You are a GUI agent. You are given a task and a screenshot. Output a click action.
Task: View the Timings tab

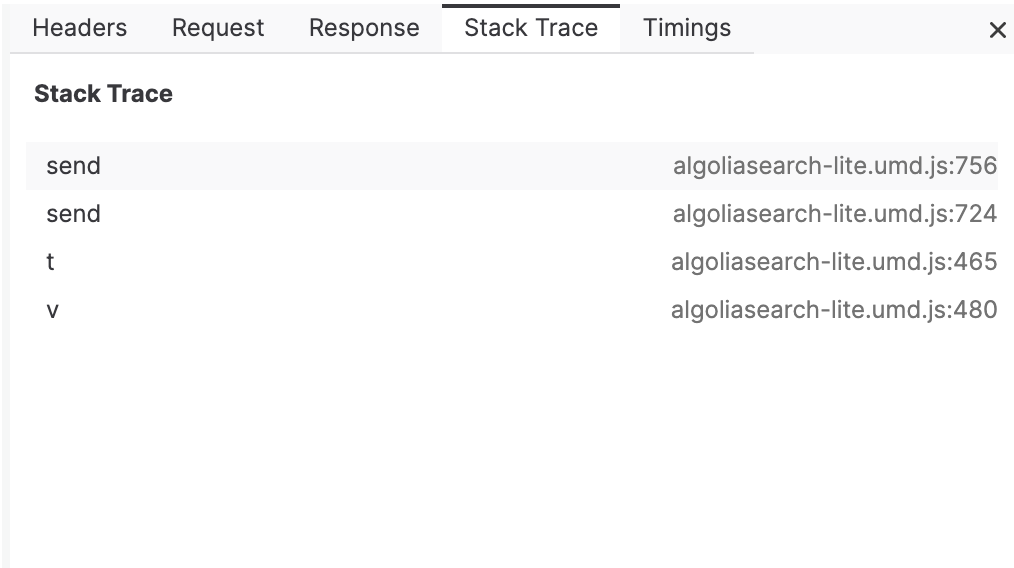[x=687, y=28]
